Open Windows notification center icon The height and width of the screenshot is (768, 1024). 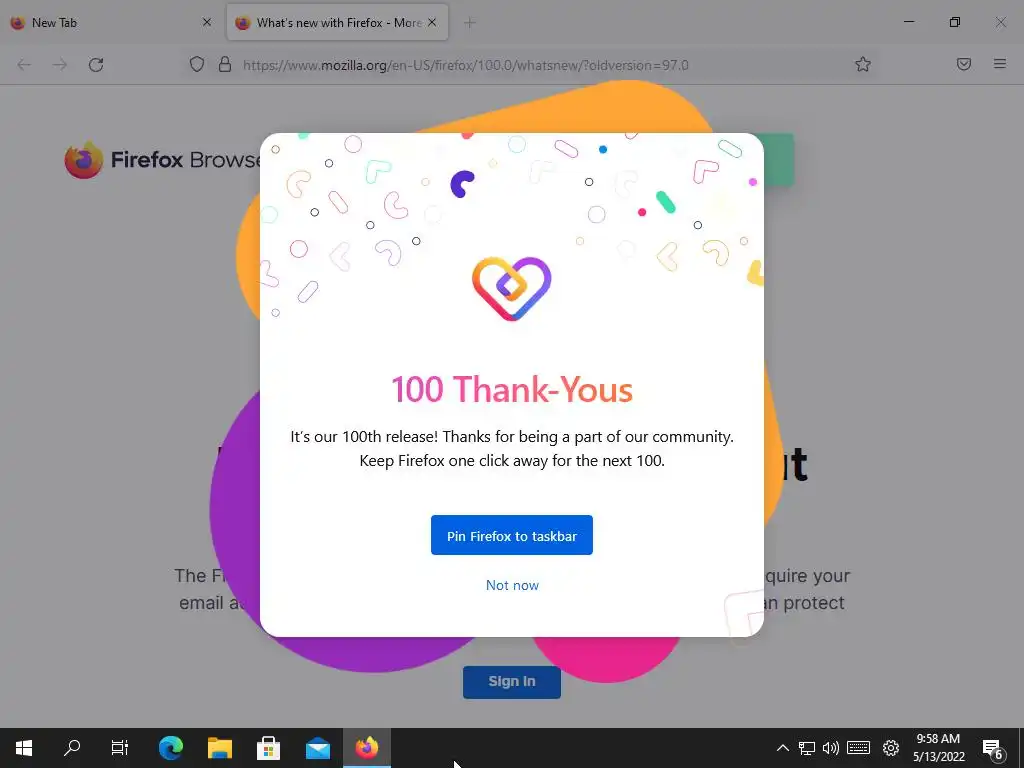tap(993, 748)
